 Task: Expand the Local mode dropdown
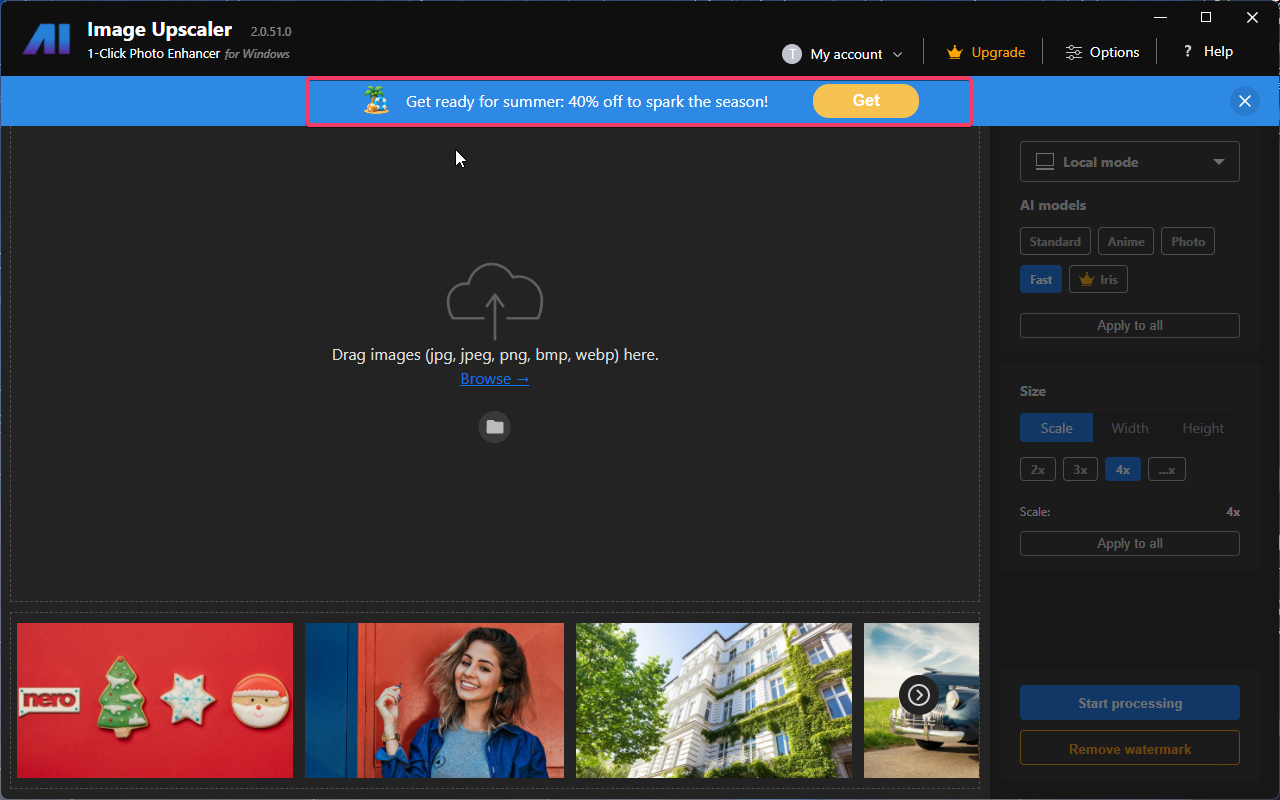point(1130,162)
